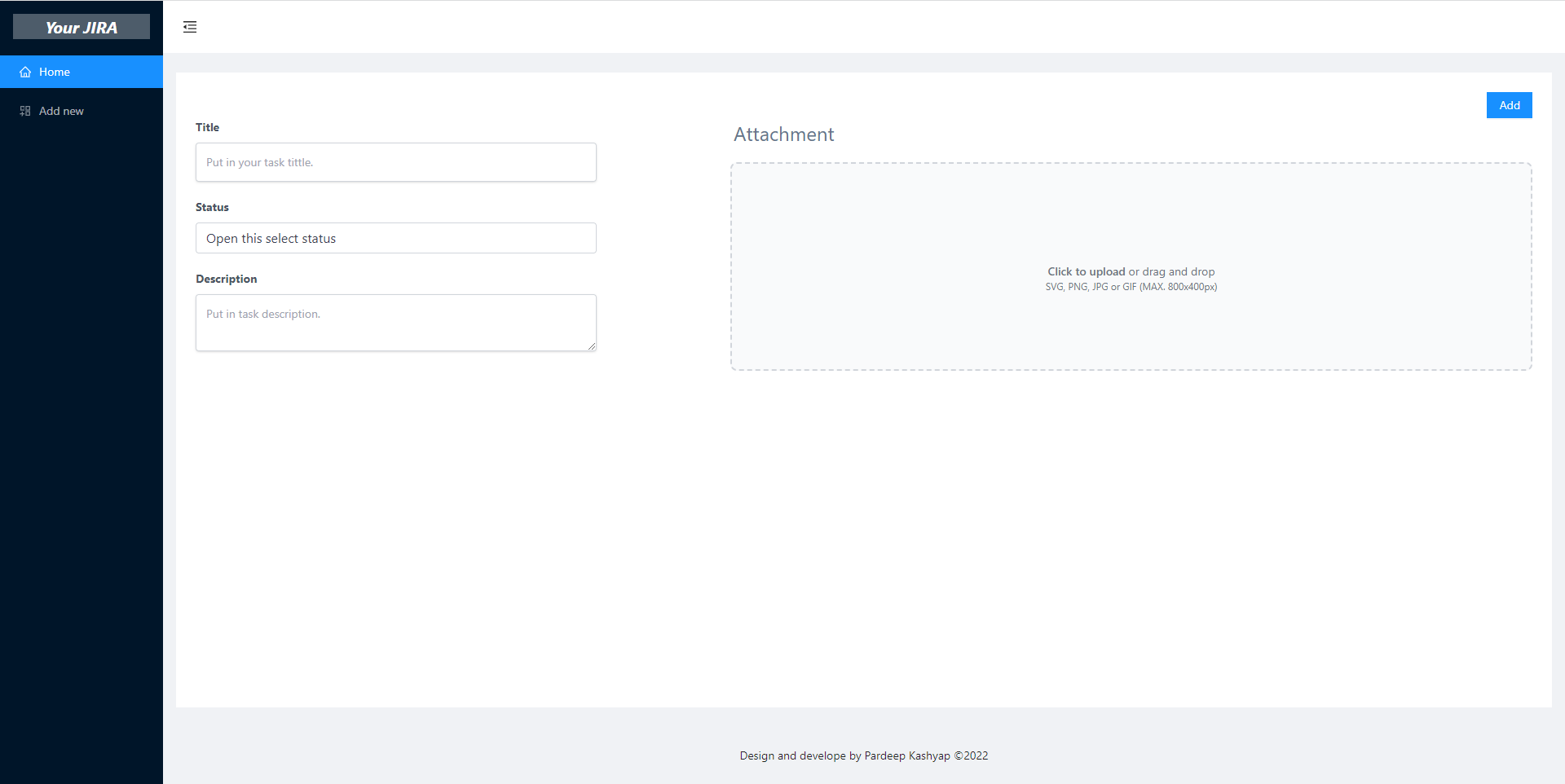Open the Home page from the sidebar

[x=55, y=72]
